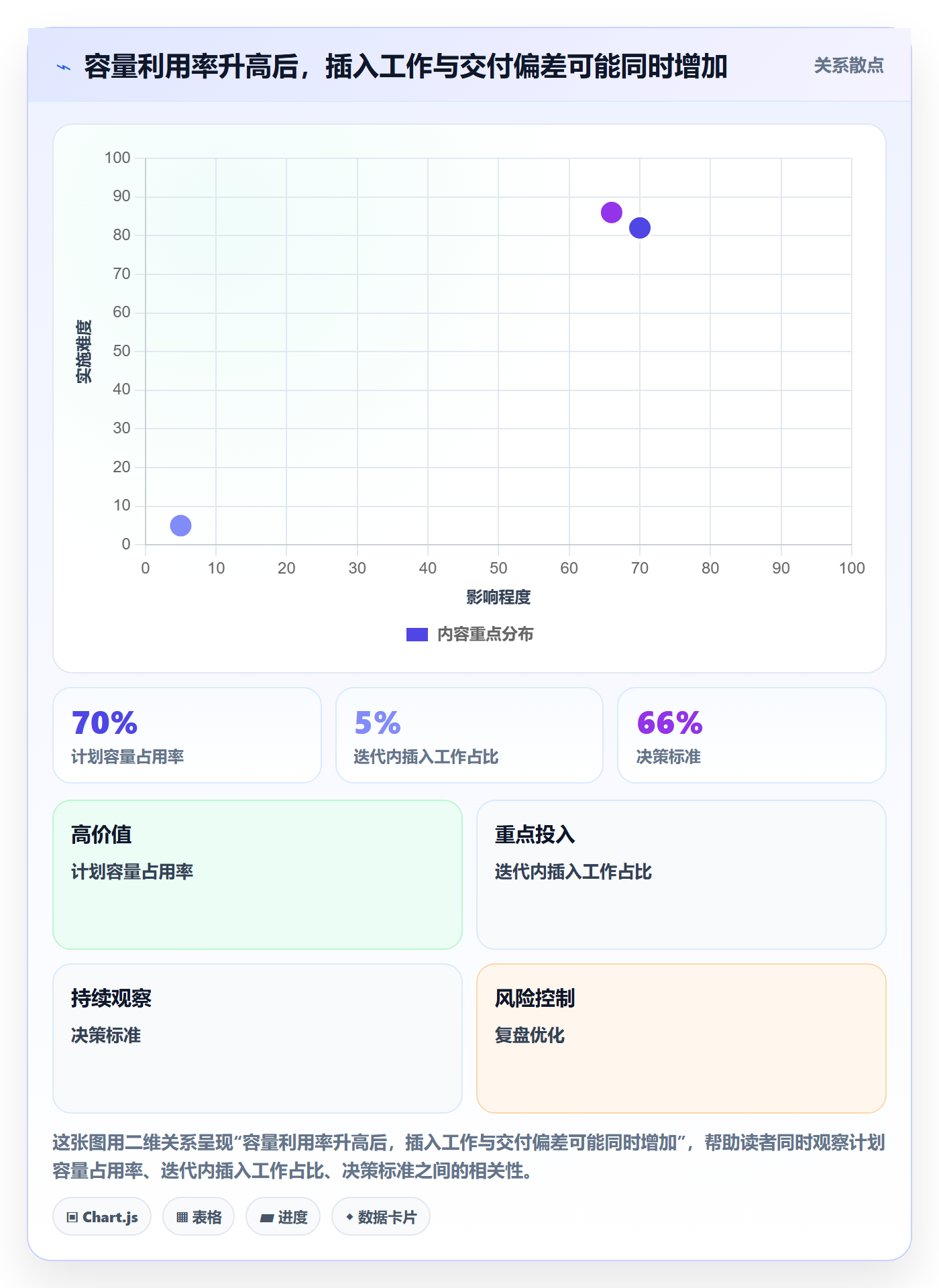Click the description paragraph starting 这张图用二维关系
This screenshot has height=1288, width=939.
click(x=469, y=1157)
